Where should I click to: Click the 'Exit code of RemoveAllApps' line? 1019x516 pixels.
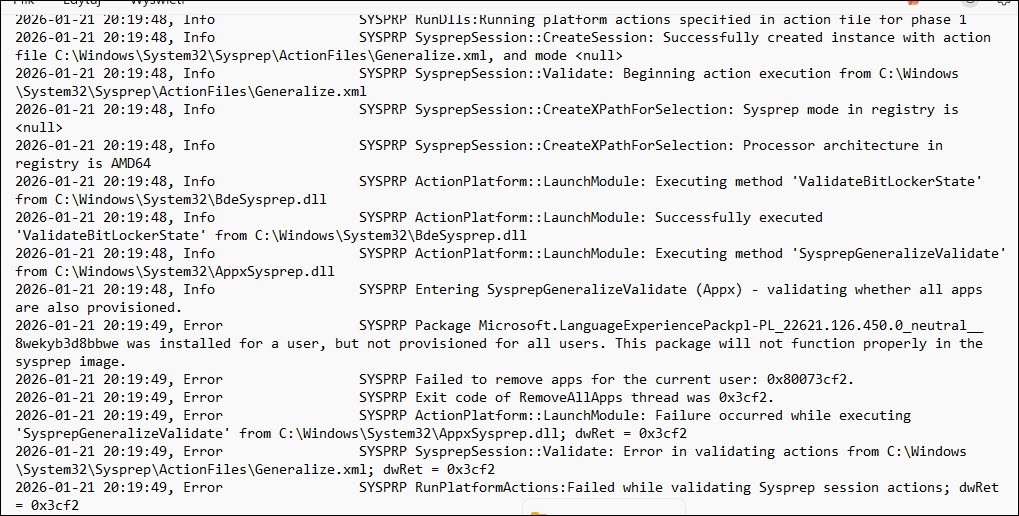click(x=560, y=397)
